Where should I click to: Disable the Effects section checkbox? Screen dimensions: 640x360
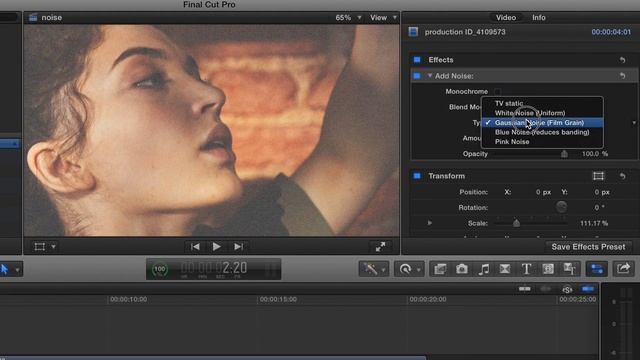417,60
